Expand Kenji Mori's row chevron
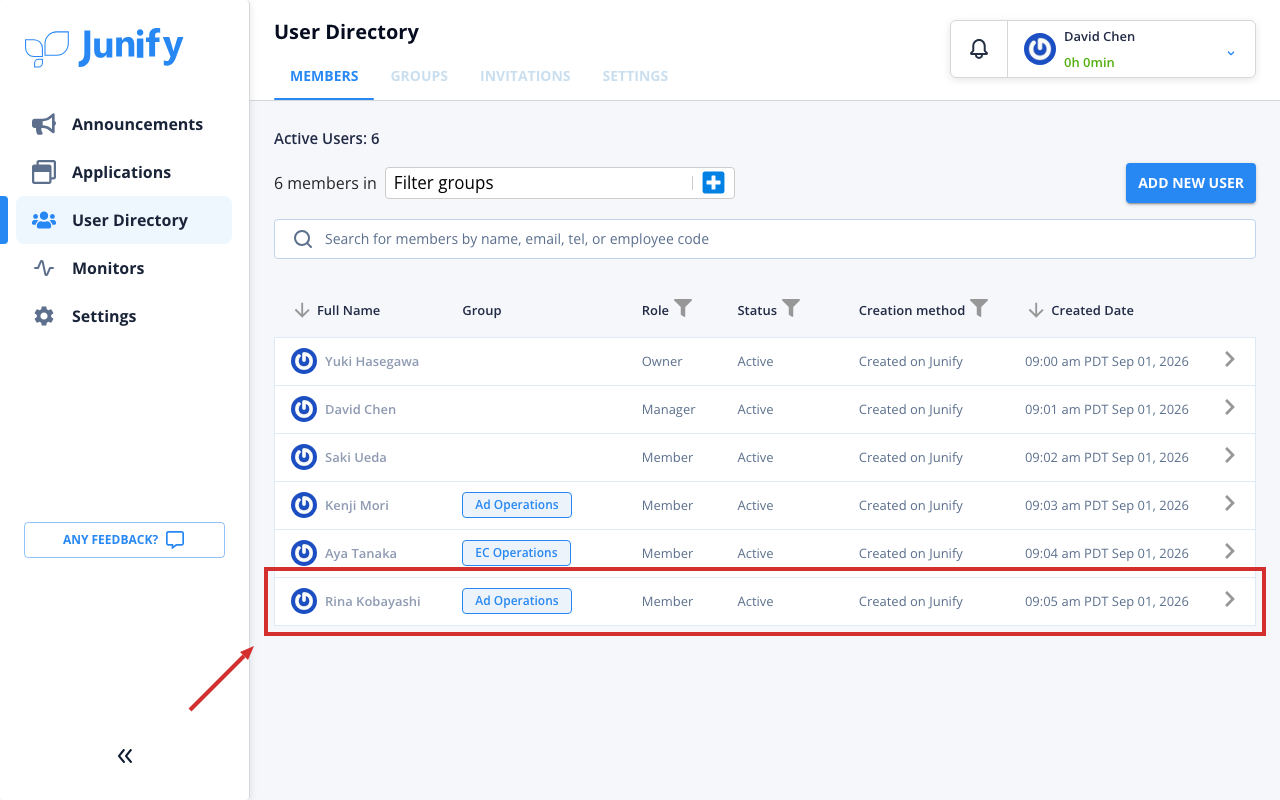The image size is (1280, 800). (1230, 504)
